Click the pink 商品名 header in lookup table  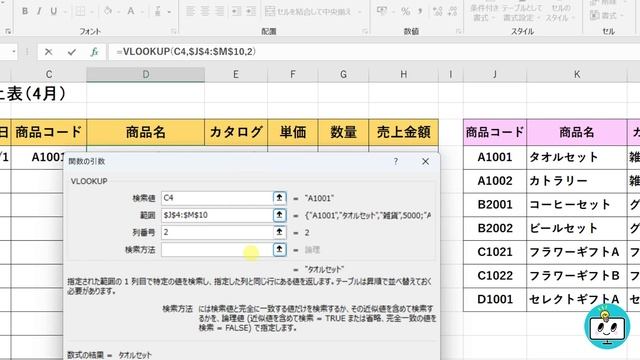[577, 132]
